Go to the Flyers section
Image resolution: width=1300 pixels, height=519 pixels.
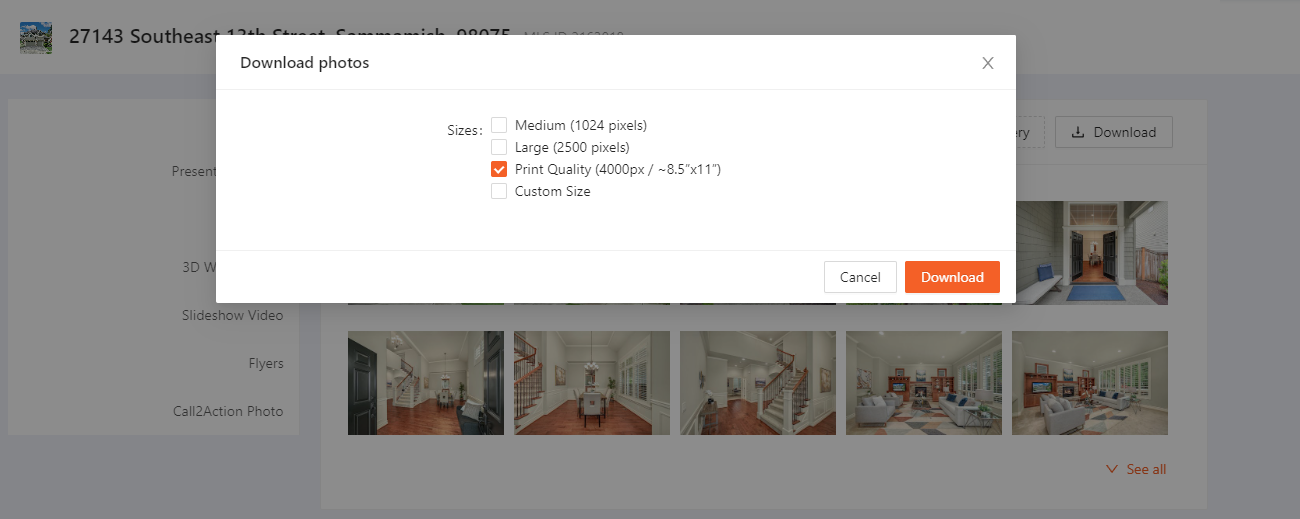click(x=266, y=363)
